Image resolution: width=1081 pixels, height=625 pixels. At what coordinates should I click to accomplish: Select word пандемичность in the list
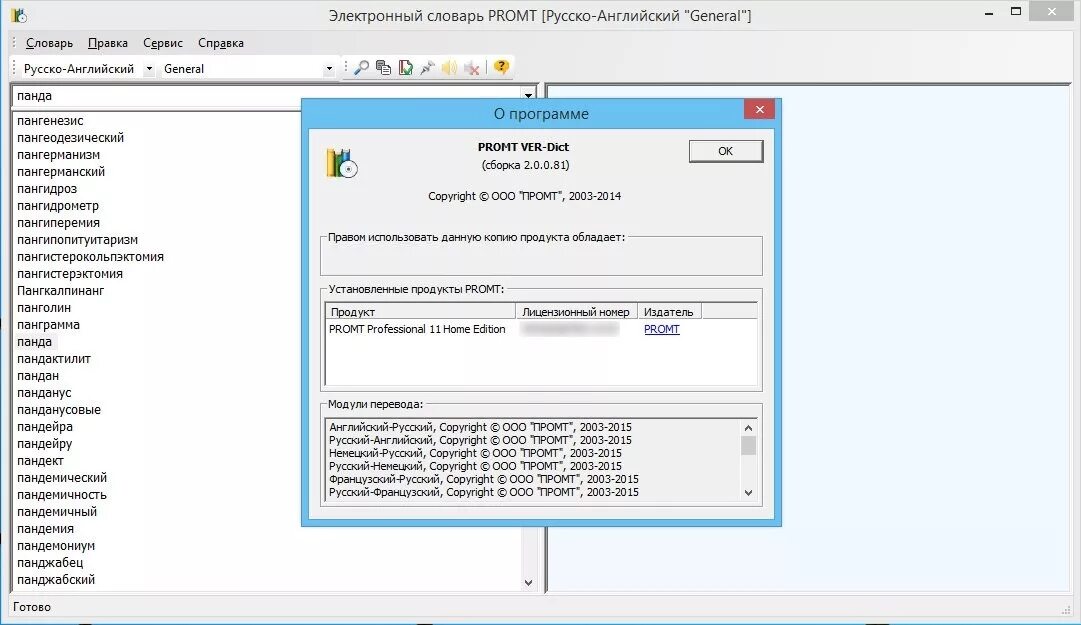click(x=62, y=495)
